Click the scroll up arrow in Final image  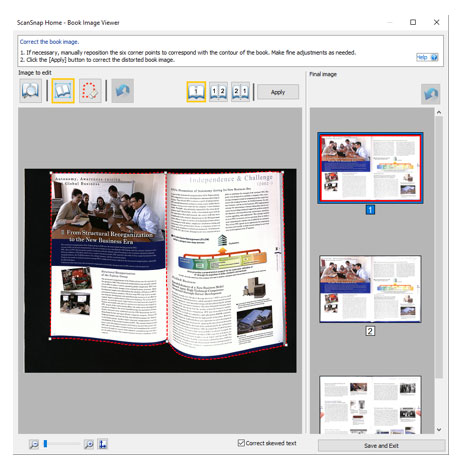439,112
